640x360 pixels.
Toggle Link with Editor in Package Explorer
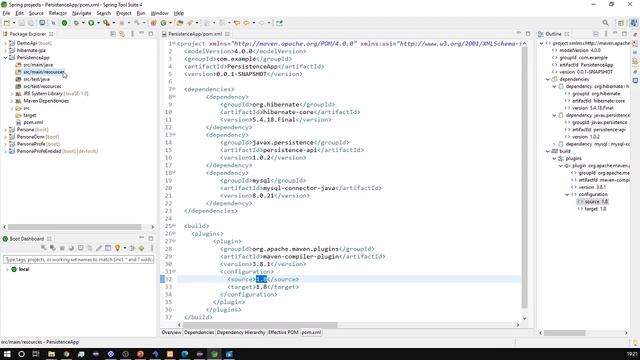[122, 34]
